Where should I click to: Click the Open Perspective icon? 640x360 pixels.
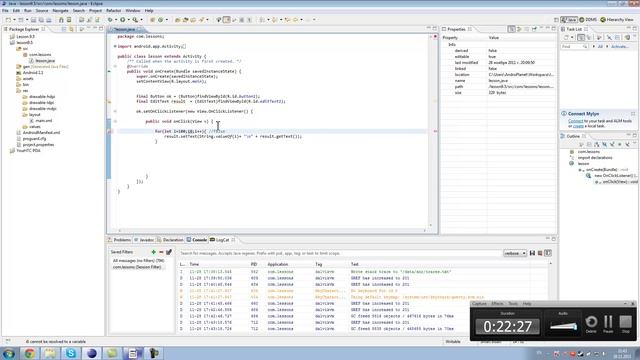click(x=556, y=20)
